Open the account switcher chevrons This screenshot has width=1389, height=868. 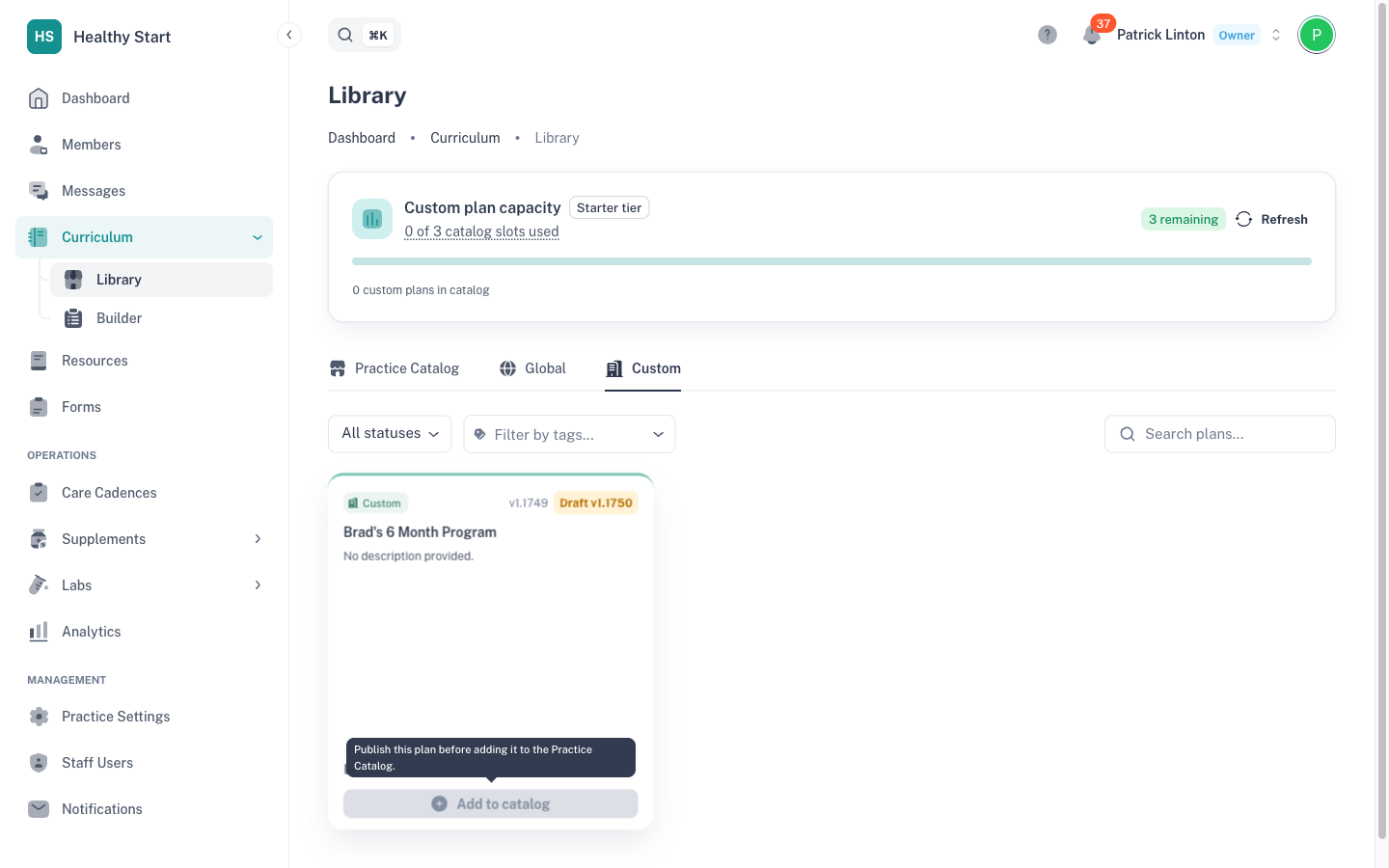click(x=1276, y=35)
